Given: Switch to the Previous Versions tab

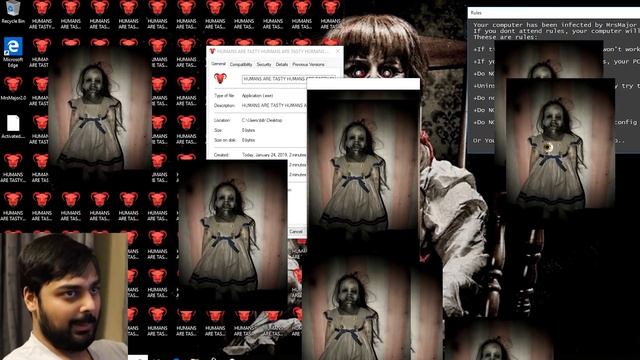Looking at the screenshot, I should point(308,64).
